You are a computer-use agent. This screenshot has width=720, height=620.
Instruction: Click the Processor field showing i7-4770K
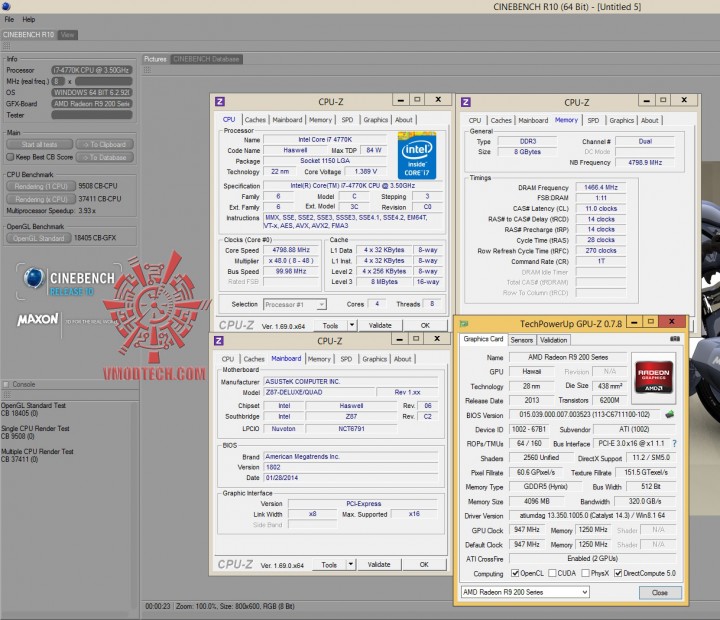(x=92, y=70)
